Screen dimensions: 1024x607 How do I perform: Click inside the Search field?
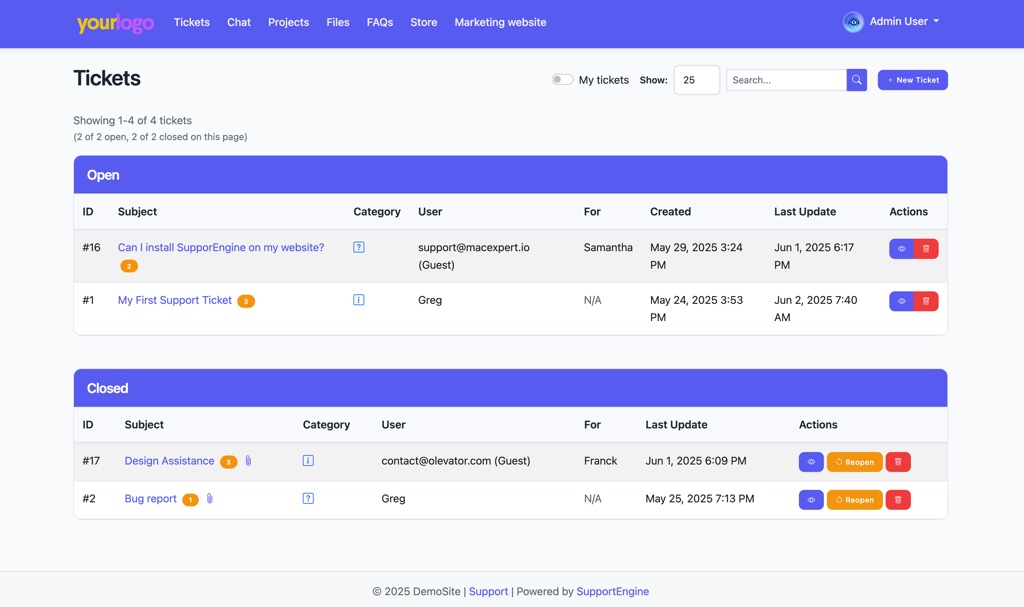[786, 79]
